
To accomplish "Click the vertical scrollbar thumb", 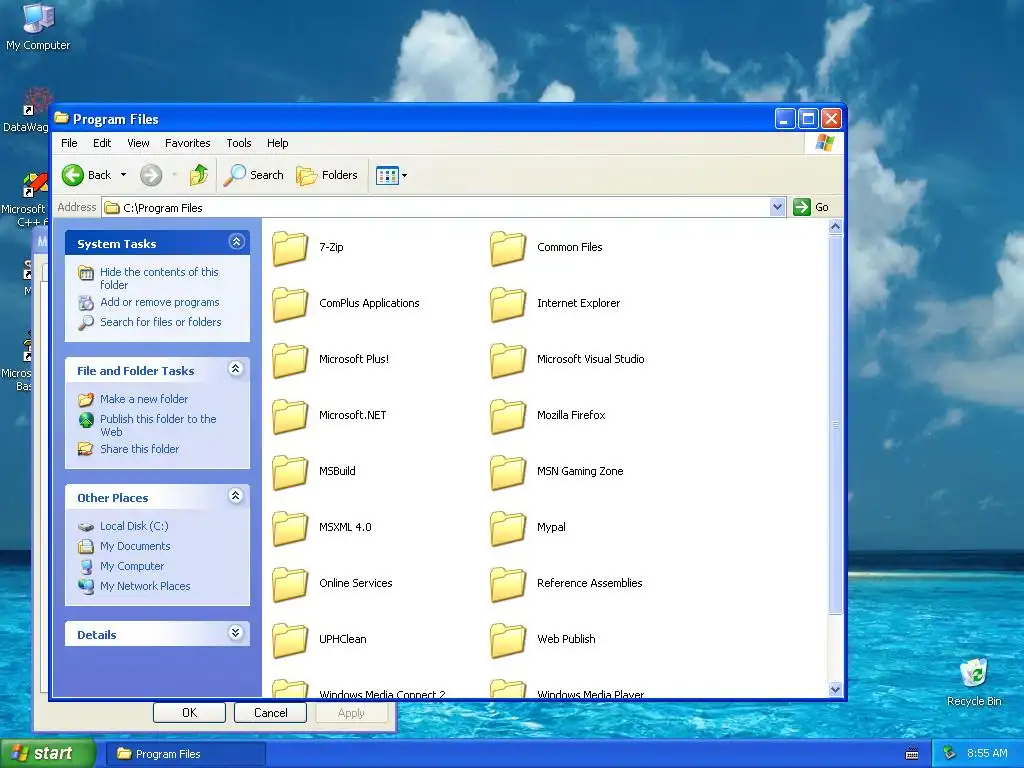I will click(835, 424).
